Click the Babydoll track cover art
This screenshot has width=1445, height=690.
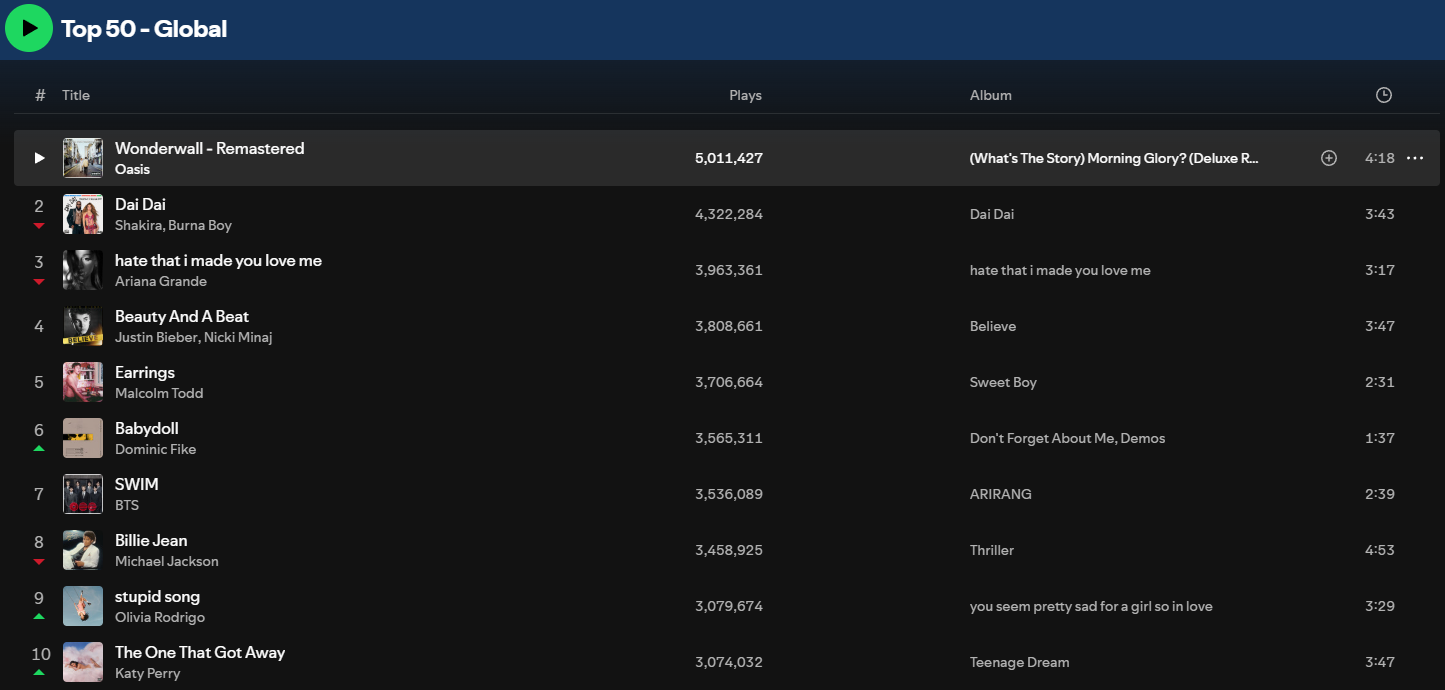(x=83, y=438)
